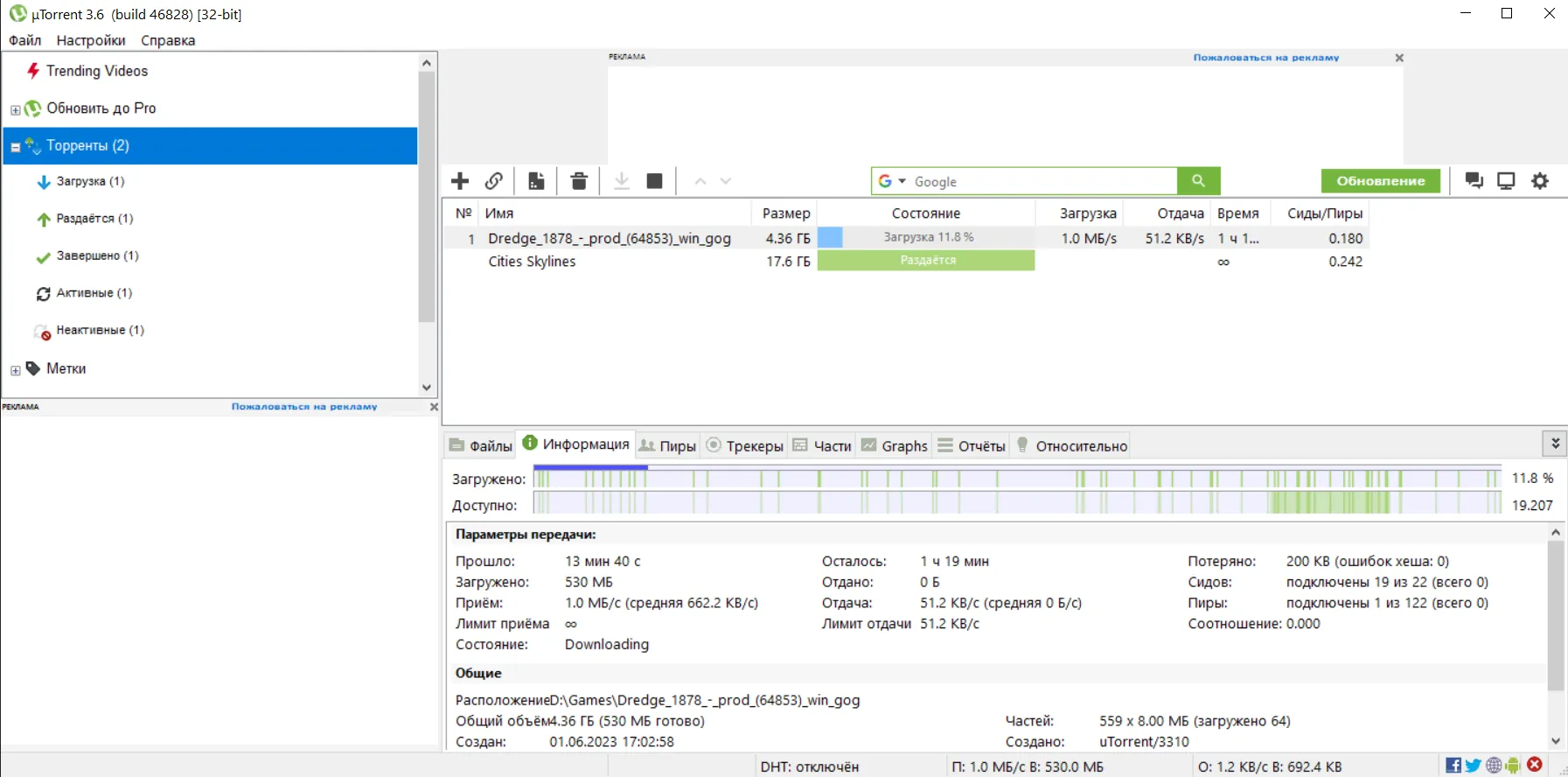Create a new torrent file icon

tap(536, 181)
